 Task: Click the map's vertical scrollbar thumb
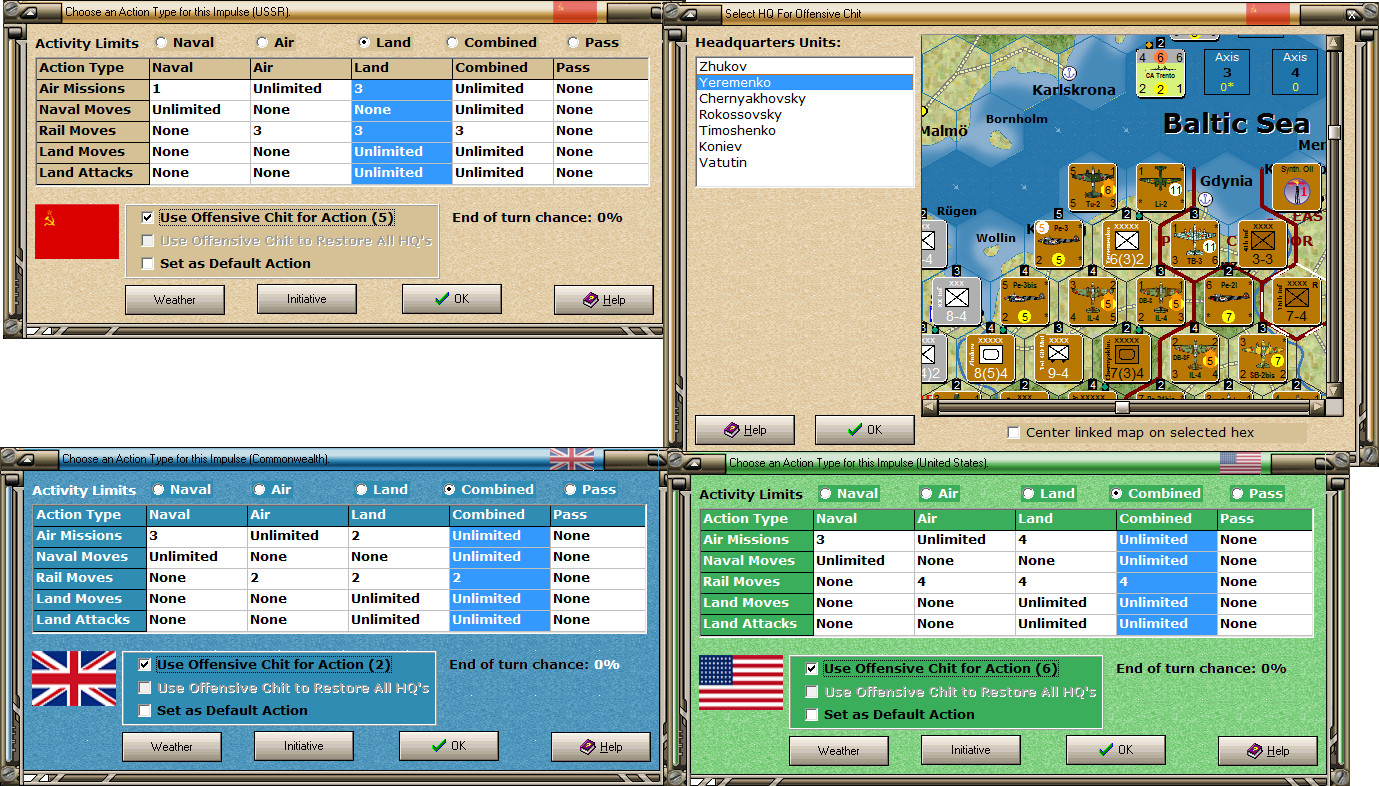coord(1334,132)
